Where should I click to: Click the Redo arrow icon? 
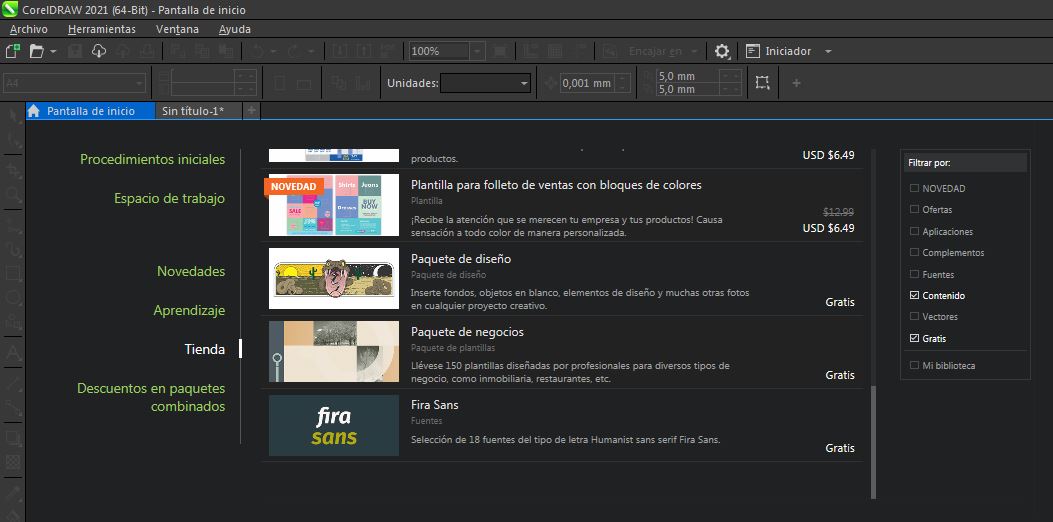pos(293,51)
